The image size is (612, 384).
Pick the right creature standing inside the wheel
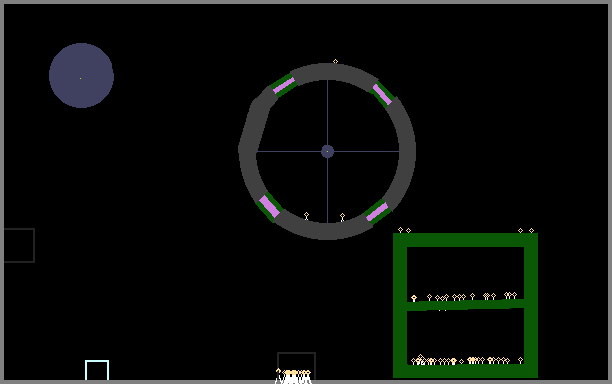coord(342,217)
